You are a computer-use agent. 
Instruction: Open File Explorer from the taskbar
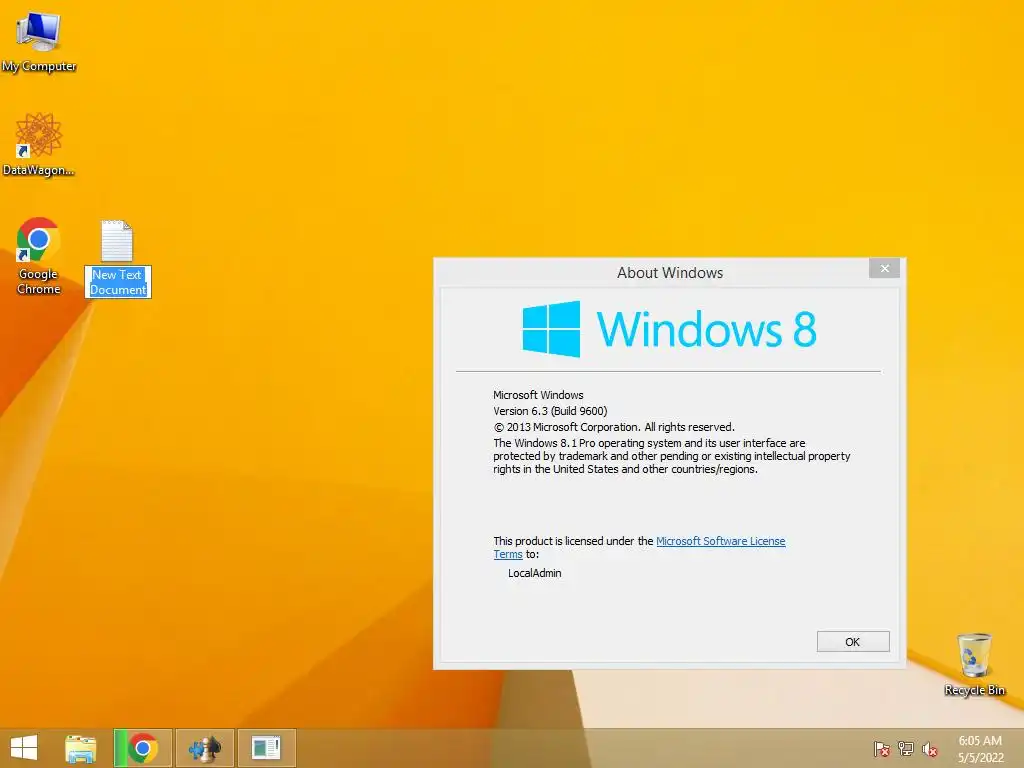click(x=80, y=748)
